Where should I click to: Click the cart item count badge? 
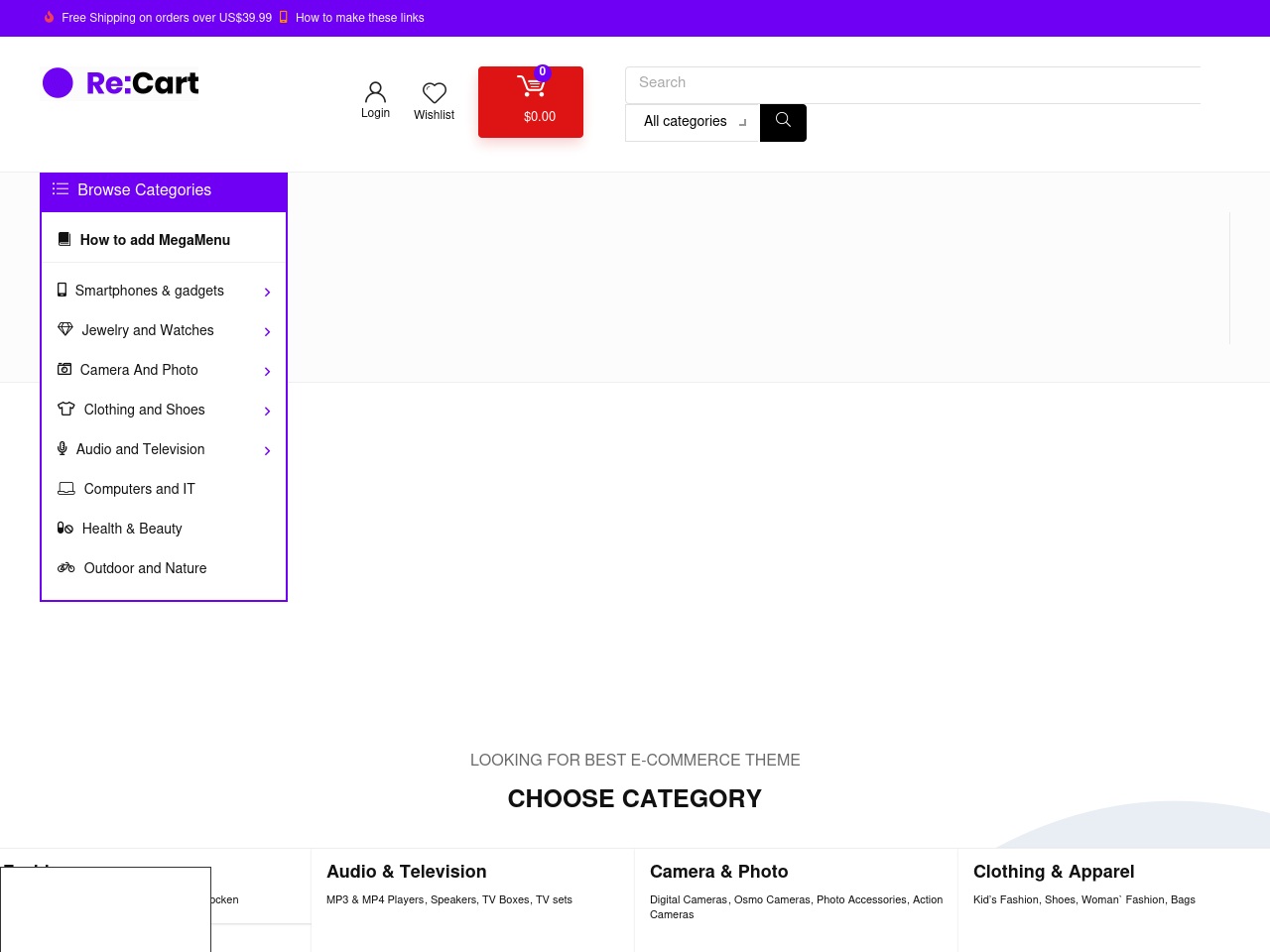click(543, 71)
